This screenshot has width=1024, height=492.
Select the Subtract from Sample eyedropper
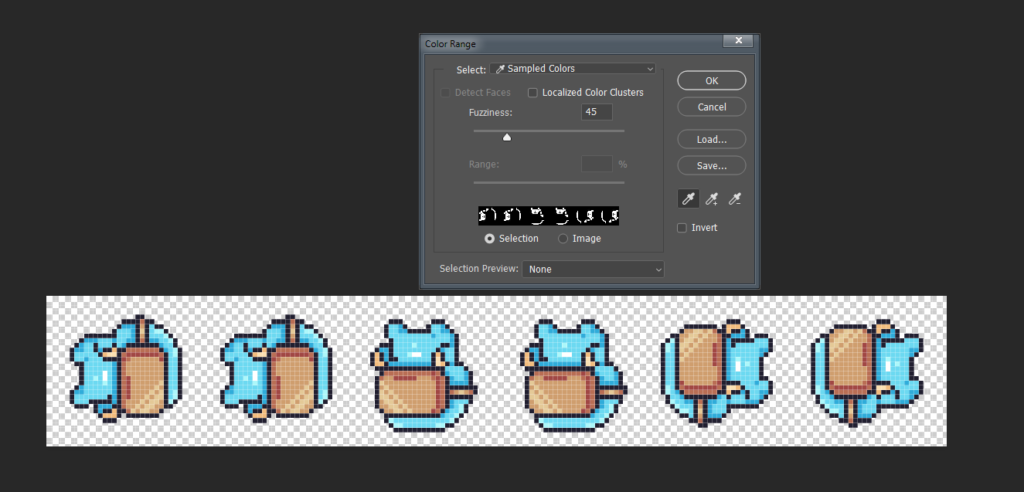(735, 199)
